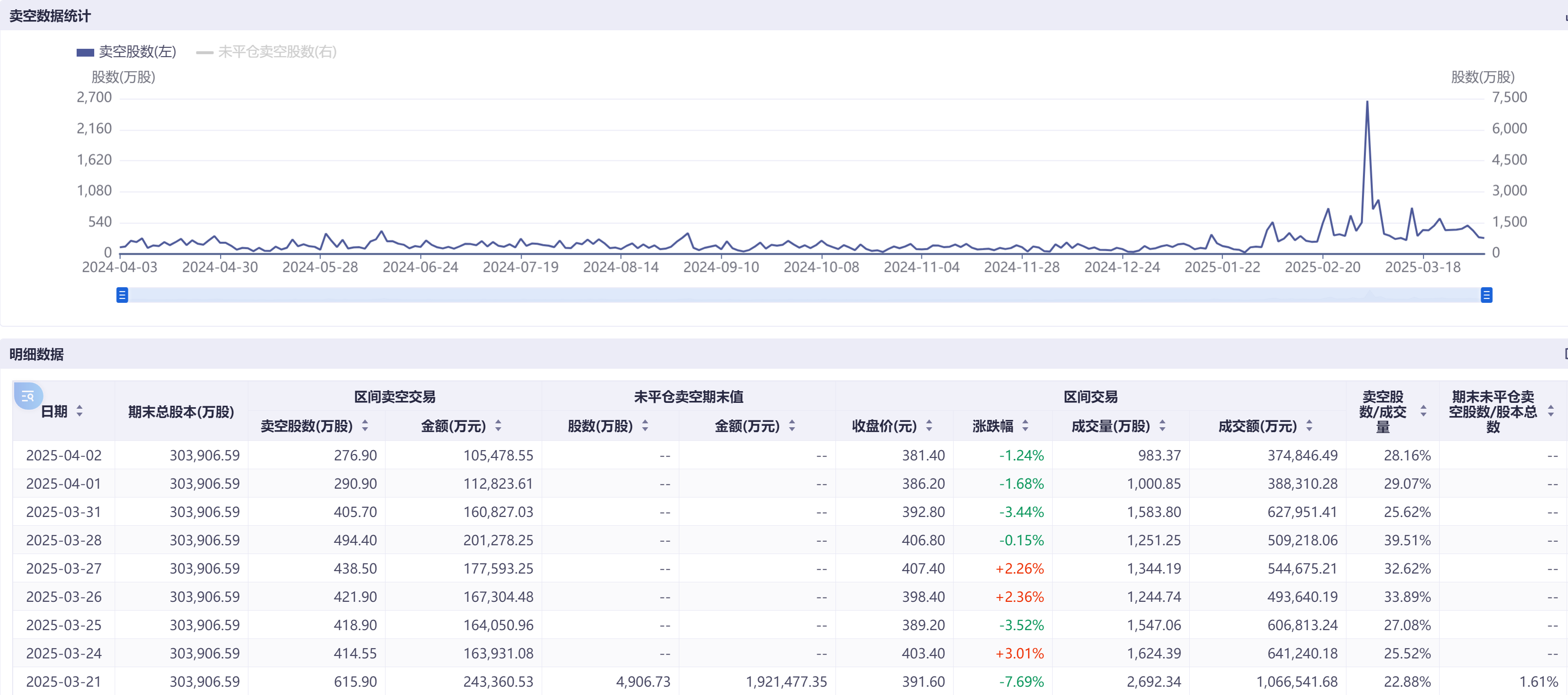Toggle 卖空股数(左) legend series

tap(126, 52)
